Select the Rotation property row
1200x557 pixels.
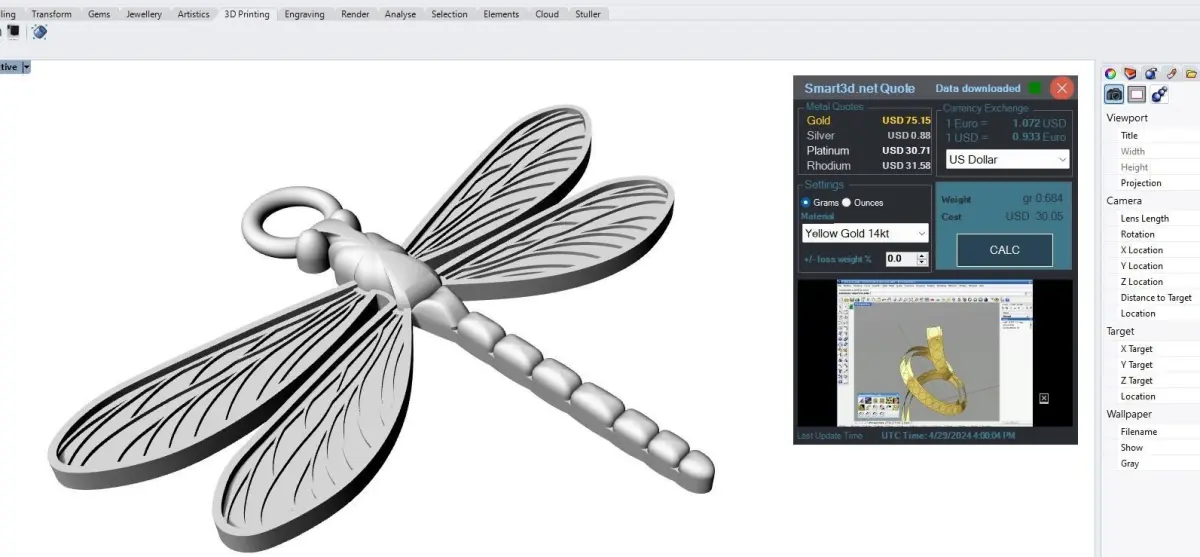pos(1151,234)
